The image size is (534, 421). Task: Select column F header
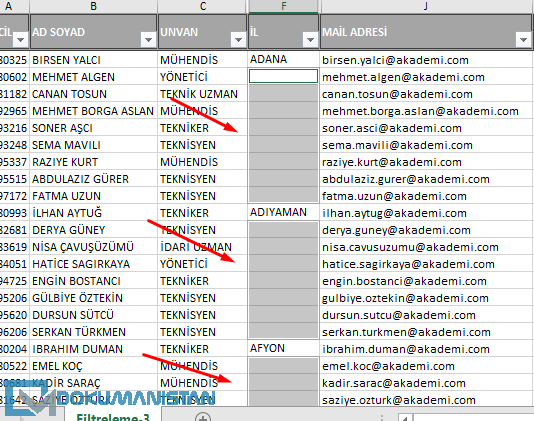coord(283,6)
